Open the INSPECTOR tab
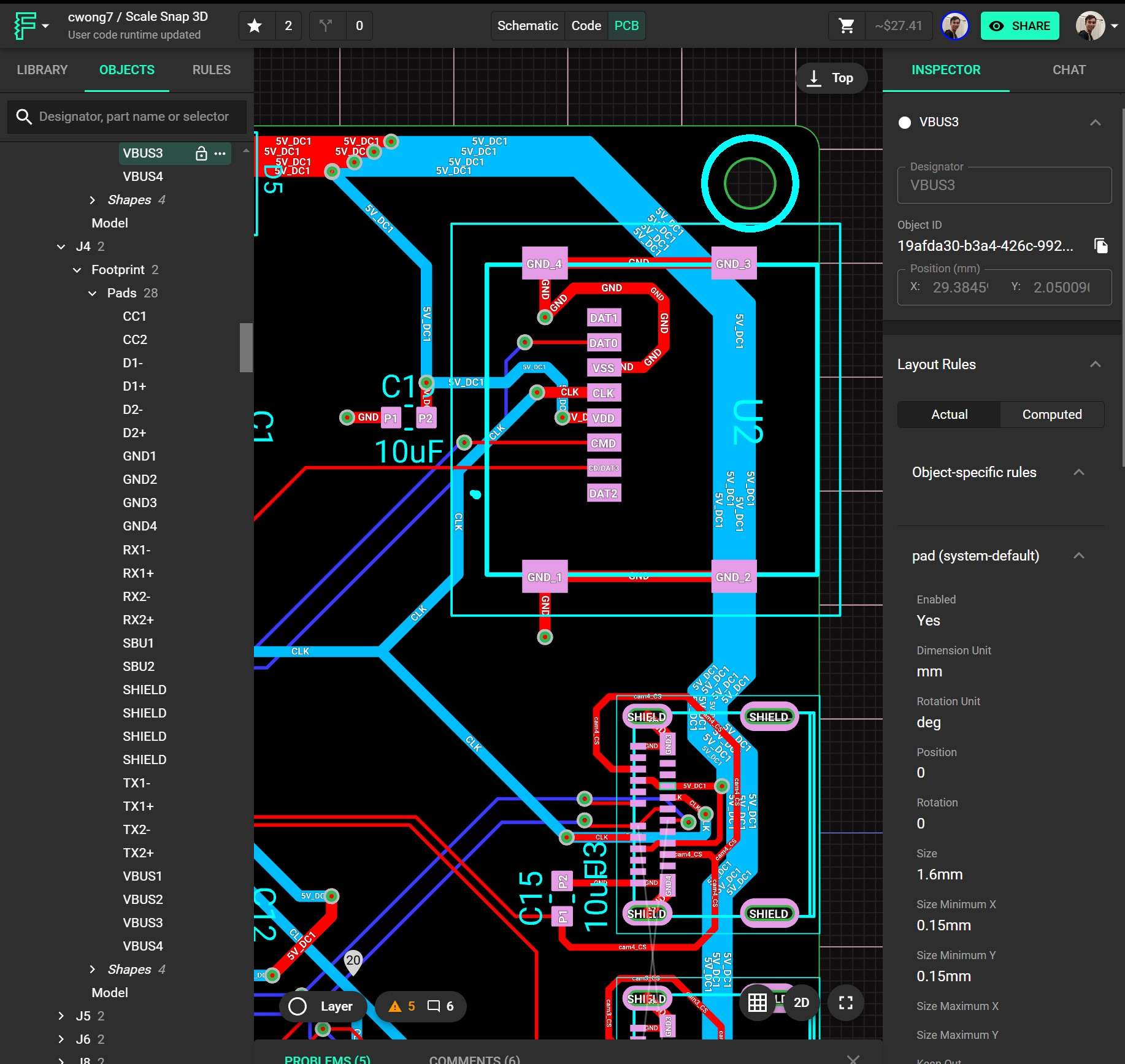Screen dimensions: 1125x1064 946,70
